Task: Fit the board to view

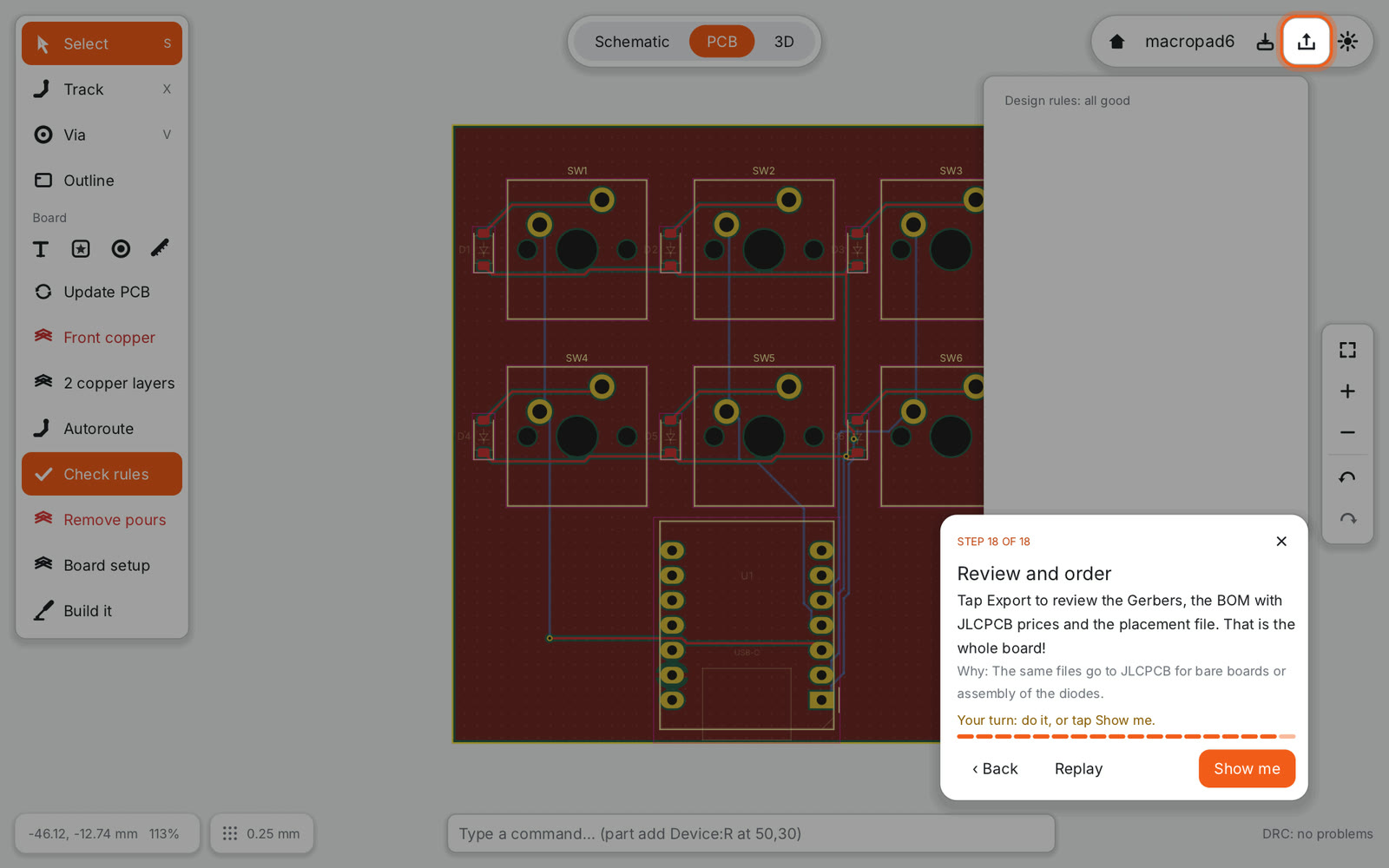Action: pos(1347,350)
